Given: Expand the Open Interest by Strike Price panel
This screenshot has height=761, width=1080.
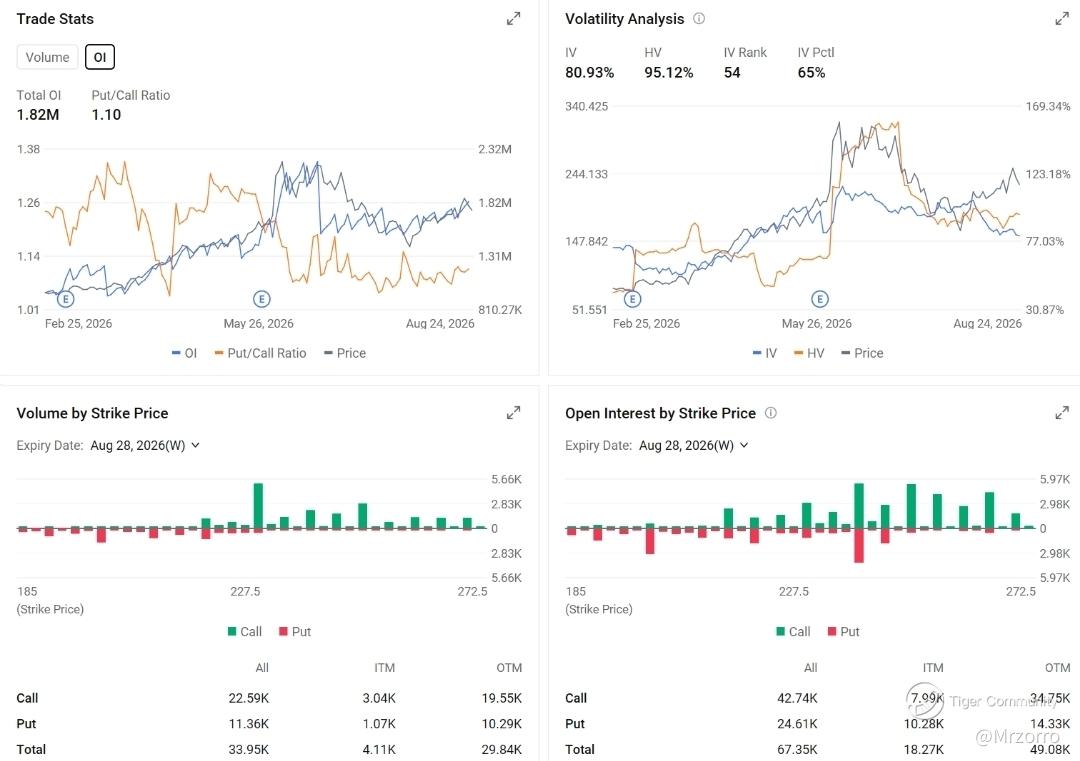Looking at the screenshot, I should click(x=1062, y=413).
